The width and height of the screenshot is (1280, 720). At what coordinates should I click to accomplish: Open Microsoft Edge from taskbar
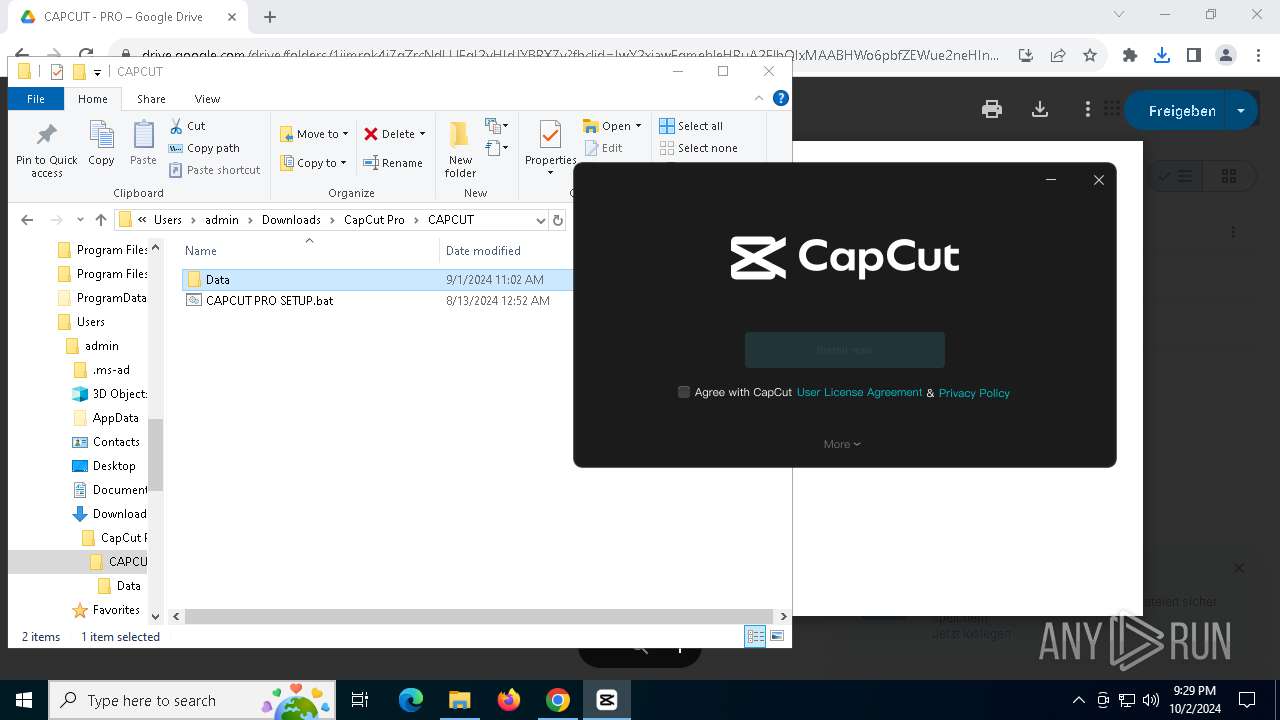[x=411, y=700]
